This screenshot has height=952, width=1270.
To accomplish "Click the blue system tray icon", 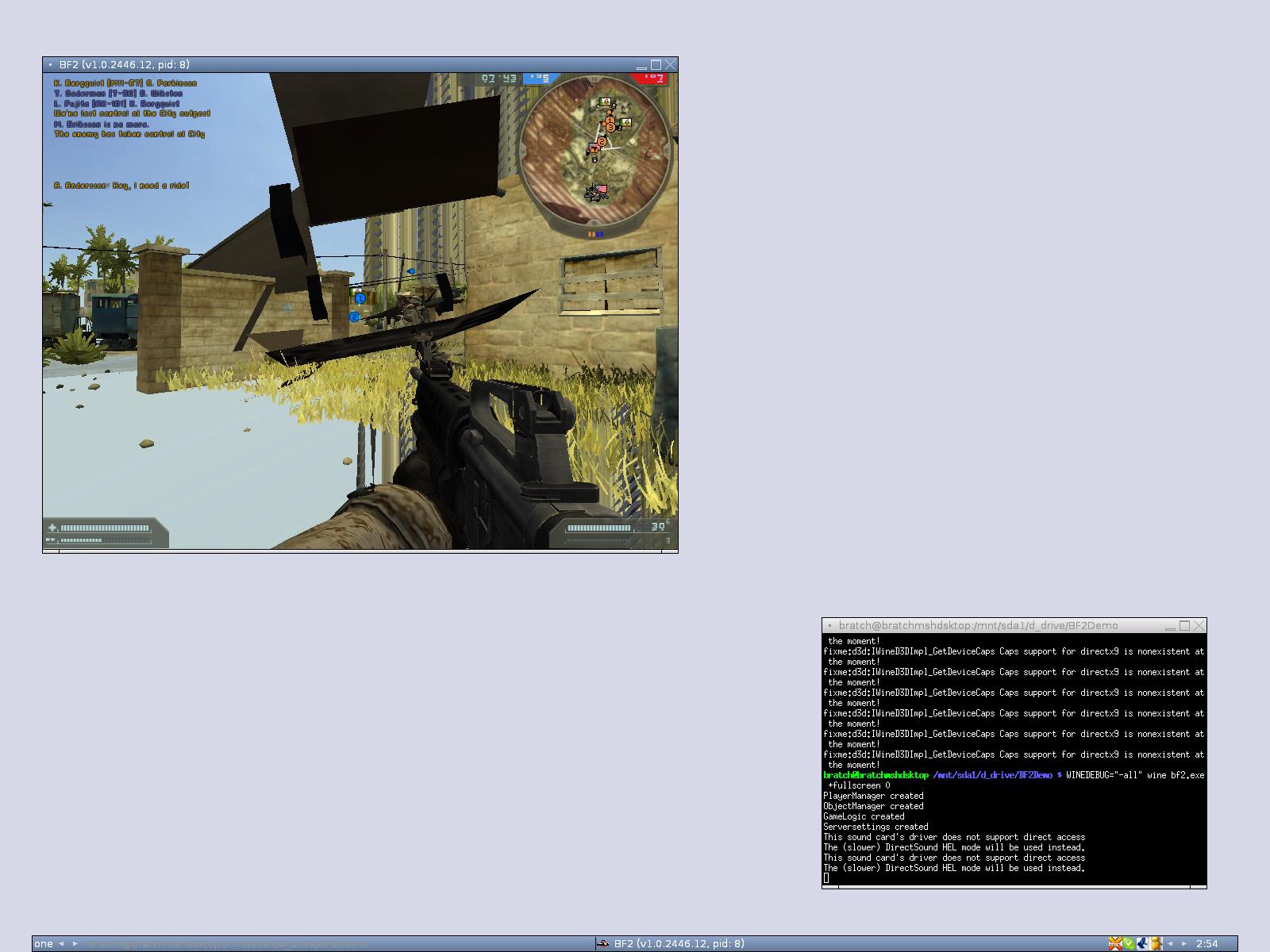I will click(x=1143, y=943).
